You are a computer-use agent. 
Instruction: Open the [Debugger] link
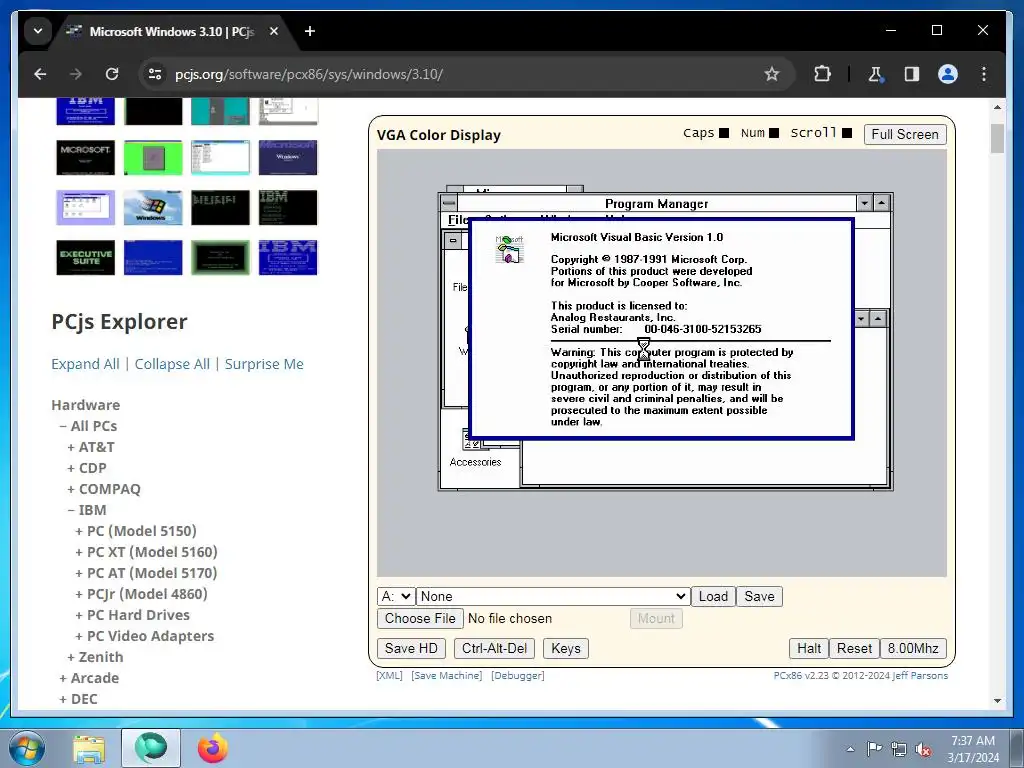(x=517, y=675)
